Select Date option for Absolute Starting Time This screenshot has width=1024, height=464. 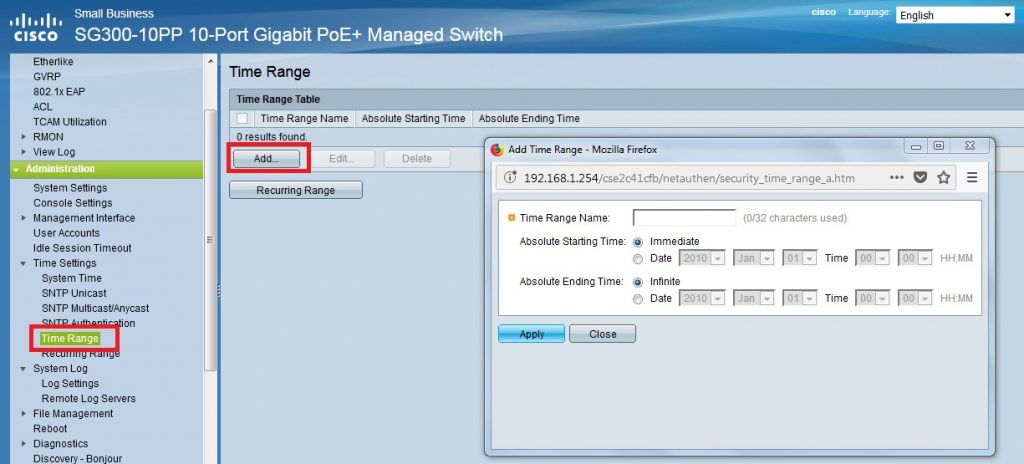pyautogui.click(x=638, y=259)
